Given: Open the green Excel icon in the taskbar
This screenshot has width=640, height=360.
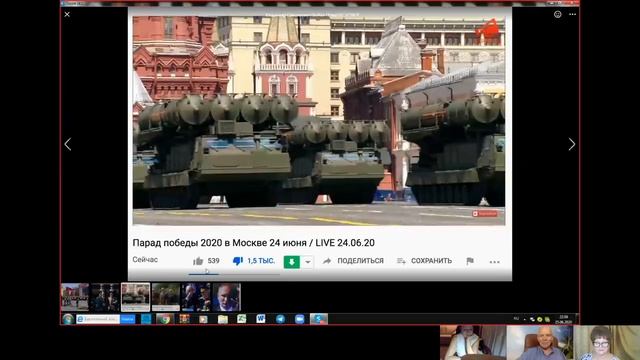Looking at the screenshot, I should pyautogui.click(x=242, y=319).
